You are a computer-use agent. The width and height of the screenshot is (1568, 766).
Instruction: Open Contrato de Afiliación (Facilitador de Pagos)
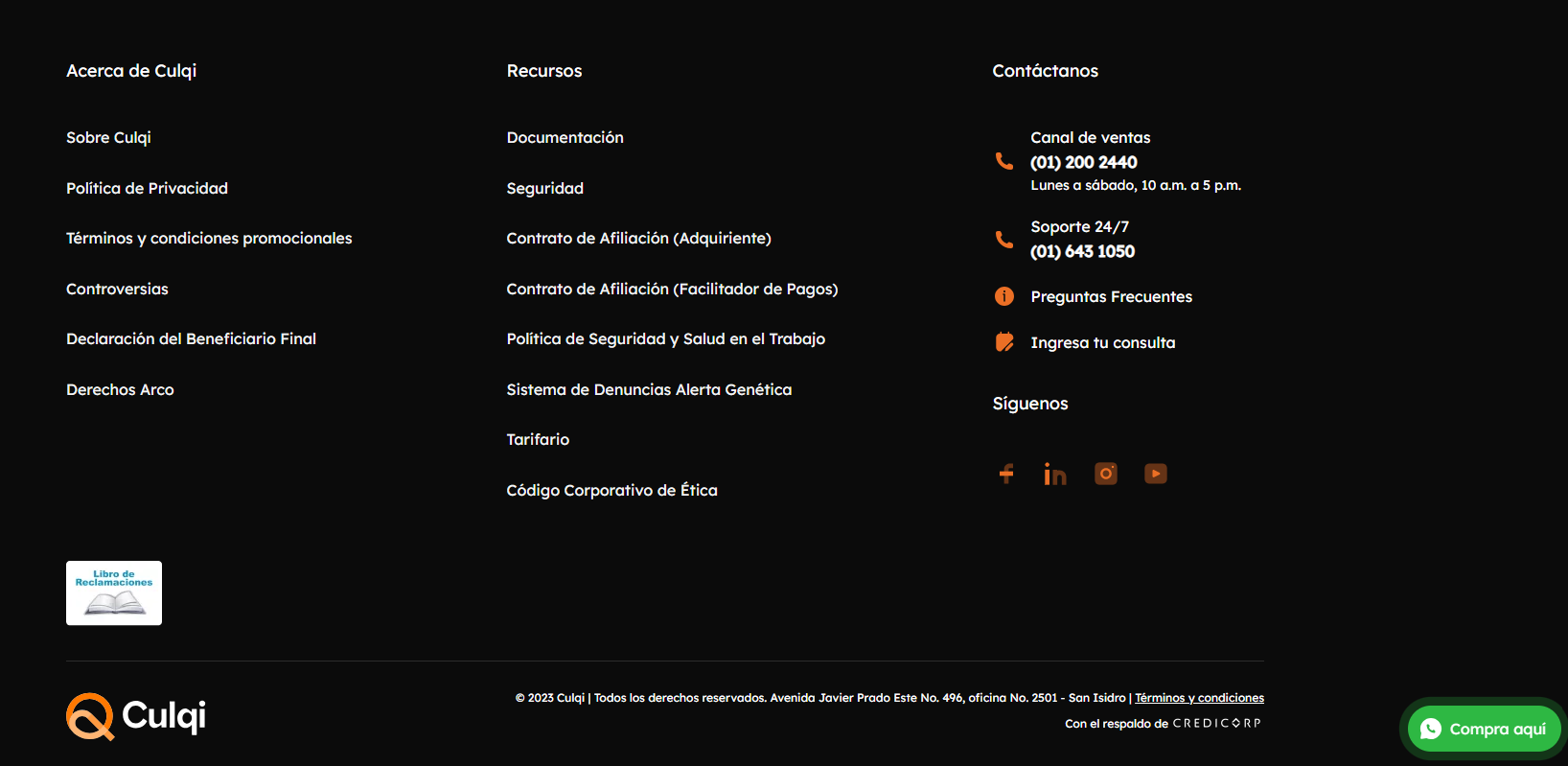pyautogui.click(x=672, y=290)
